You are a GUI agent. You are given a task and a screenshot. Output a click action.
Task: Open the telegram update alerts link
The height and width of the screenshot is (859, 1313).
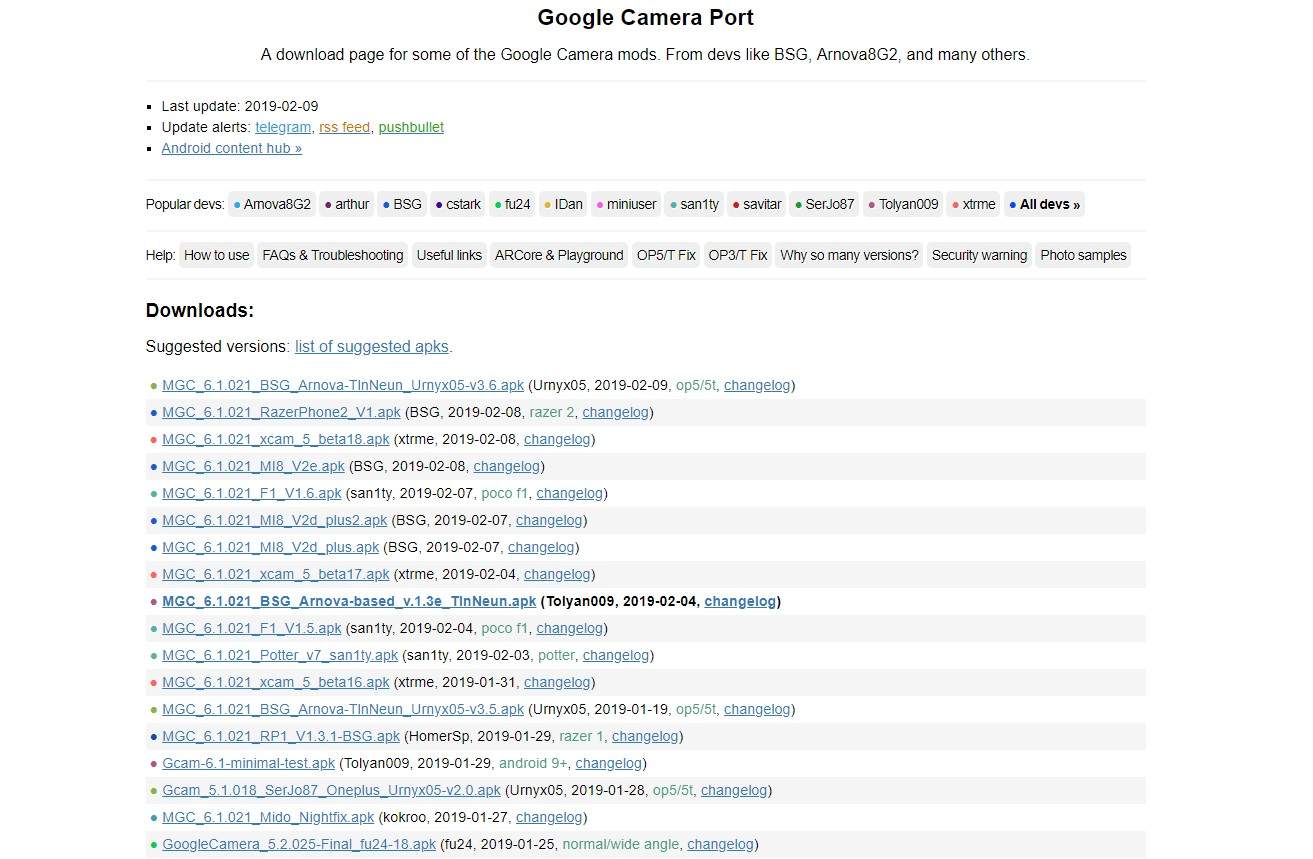click(x=282, y=127)
